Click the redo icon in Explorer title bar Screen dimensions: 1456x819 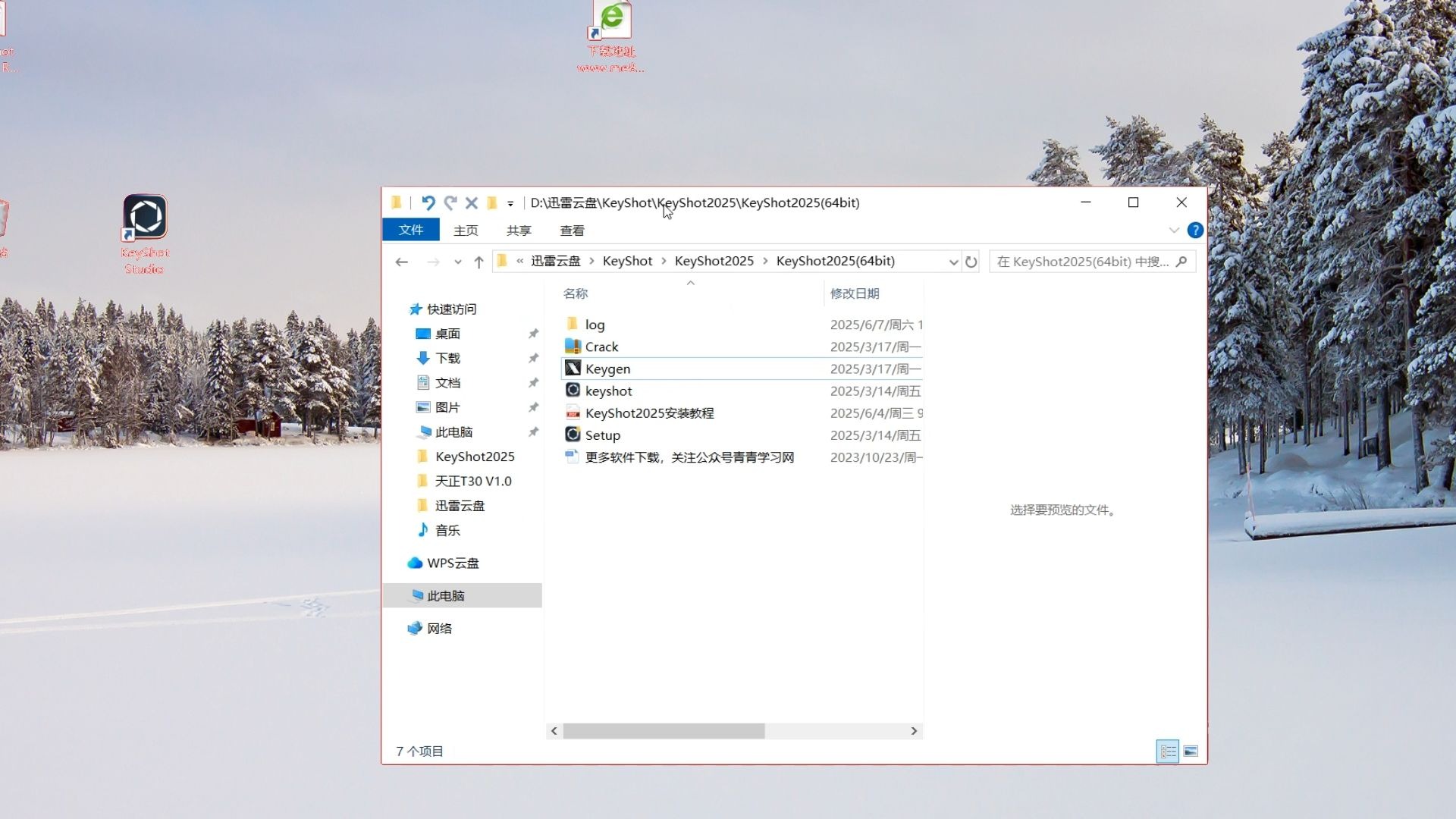450,202
